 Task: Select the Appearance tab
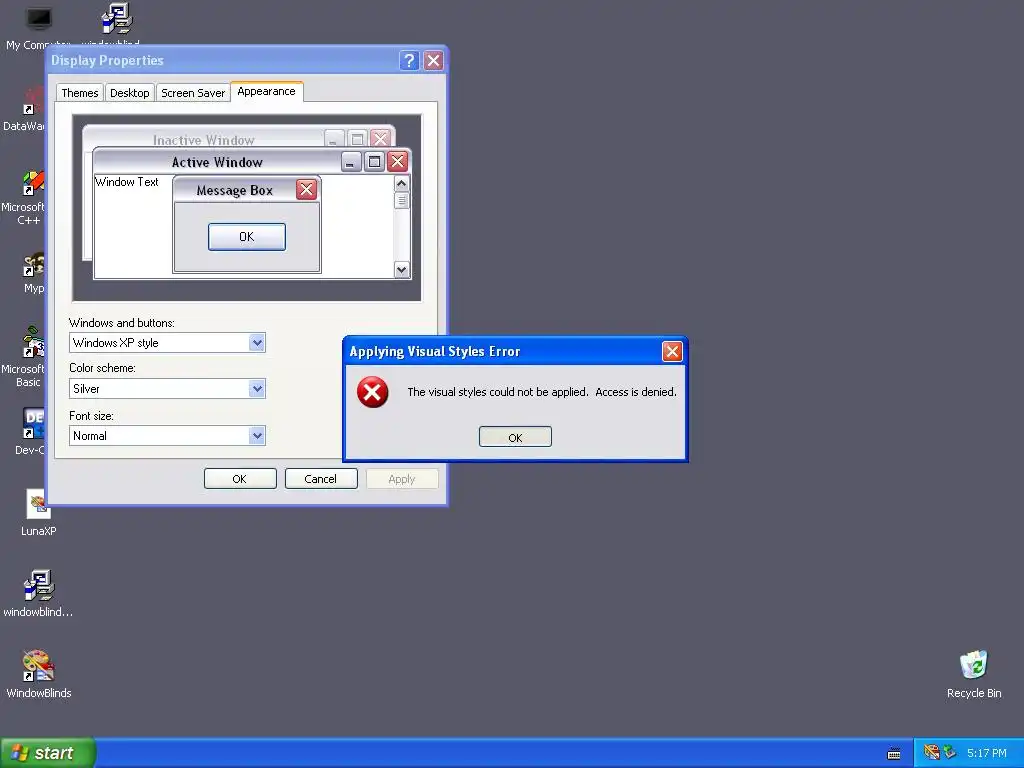click(x=266, y=91)
